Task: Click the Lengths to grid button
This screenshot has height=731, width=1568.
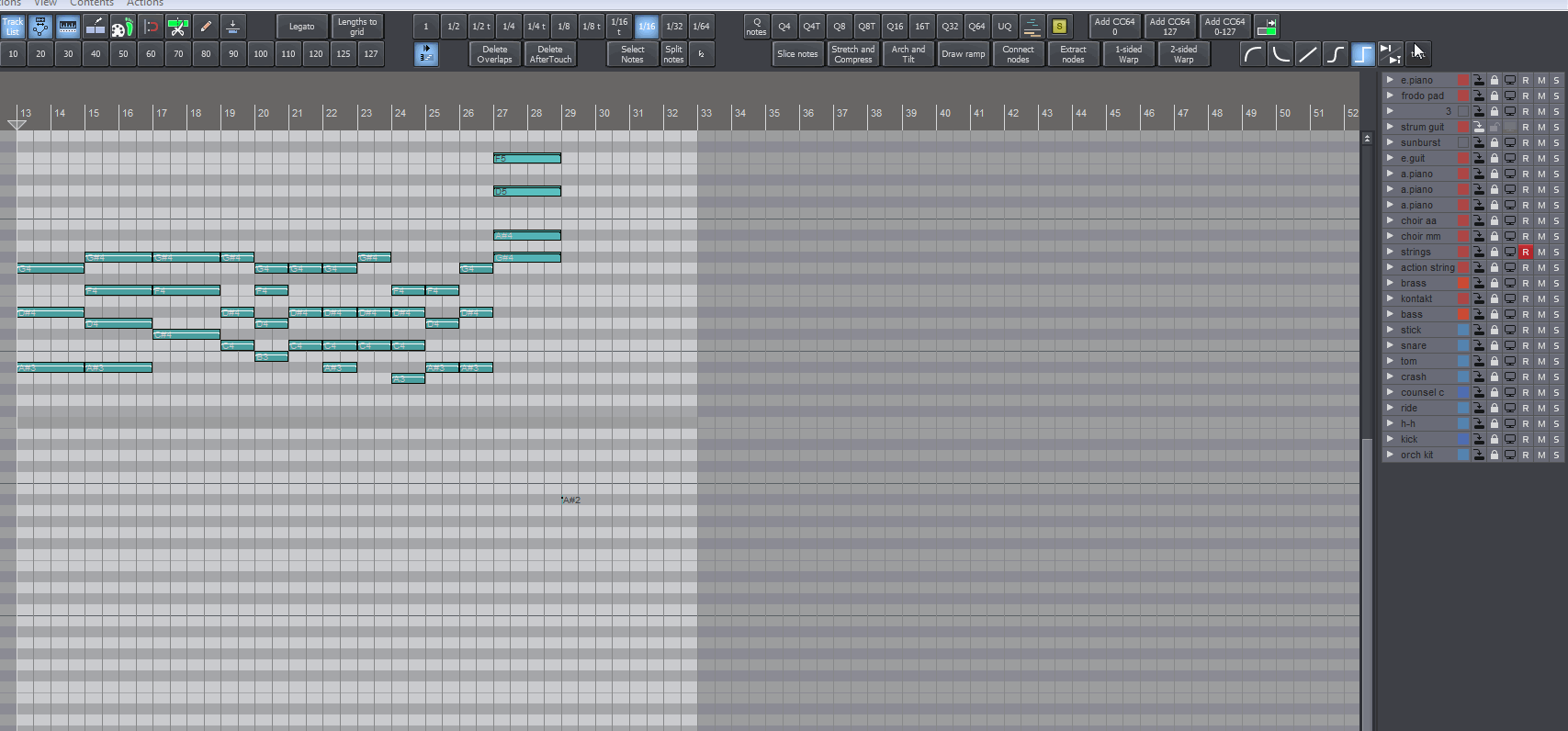Action: click(357, 27)
